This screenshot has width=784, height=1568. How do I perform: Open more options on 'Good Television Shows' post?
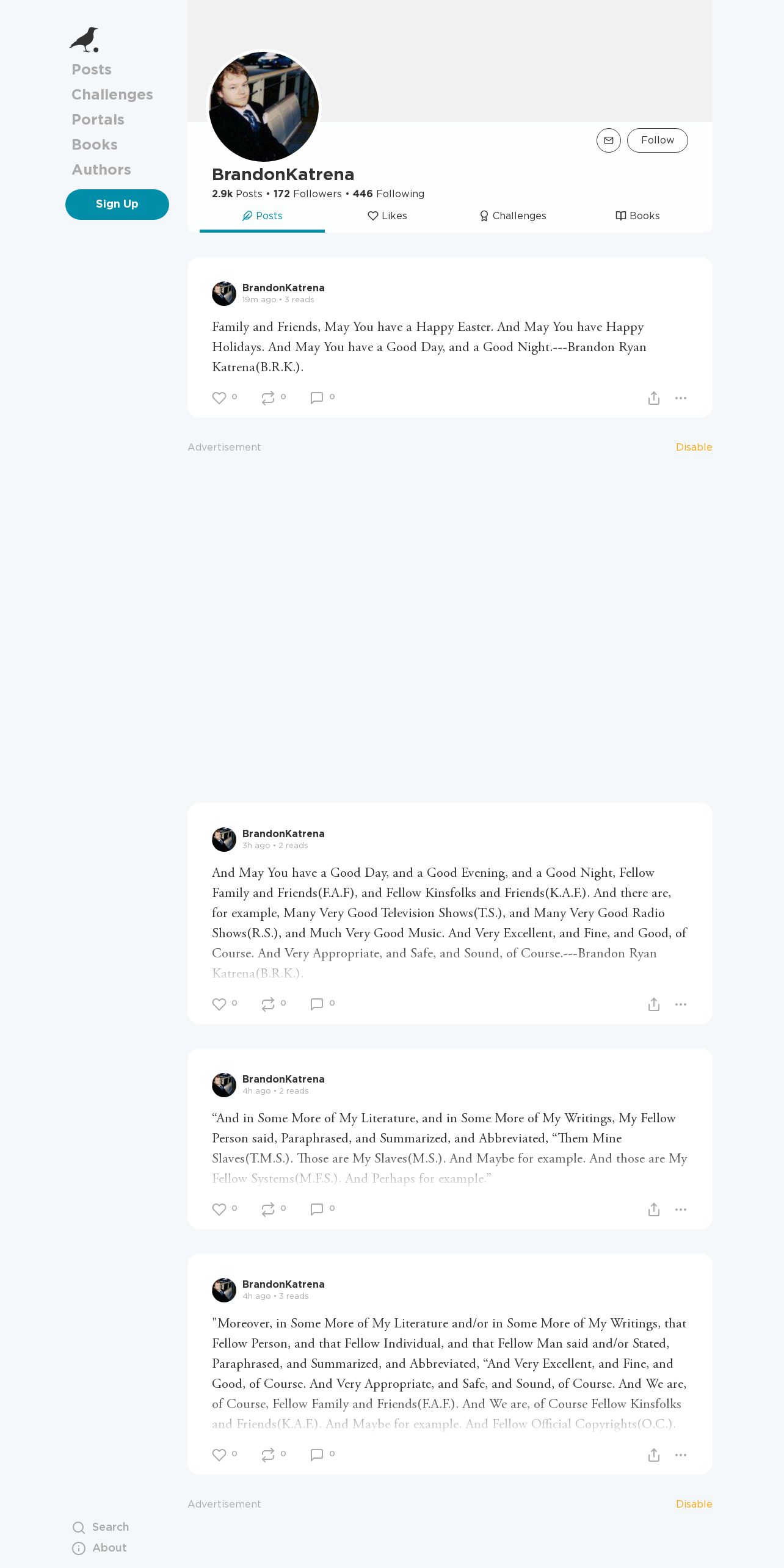[681, 1004]
